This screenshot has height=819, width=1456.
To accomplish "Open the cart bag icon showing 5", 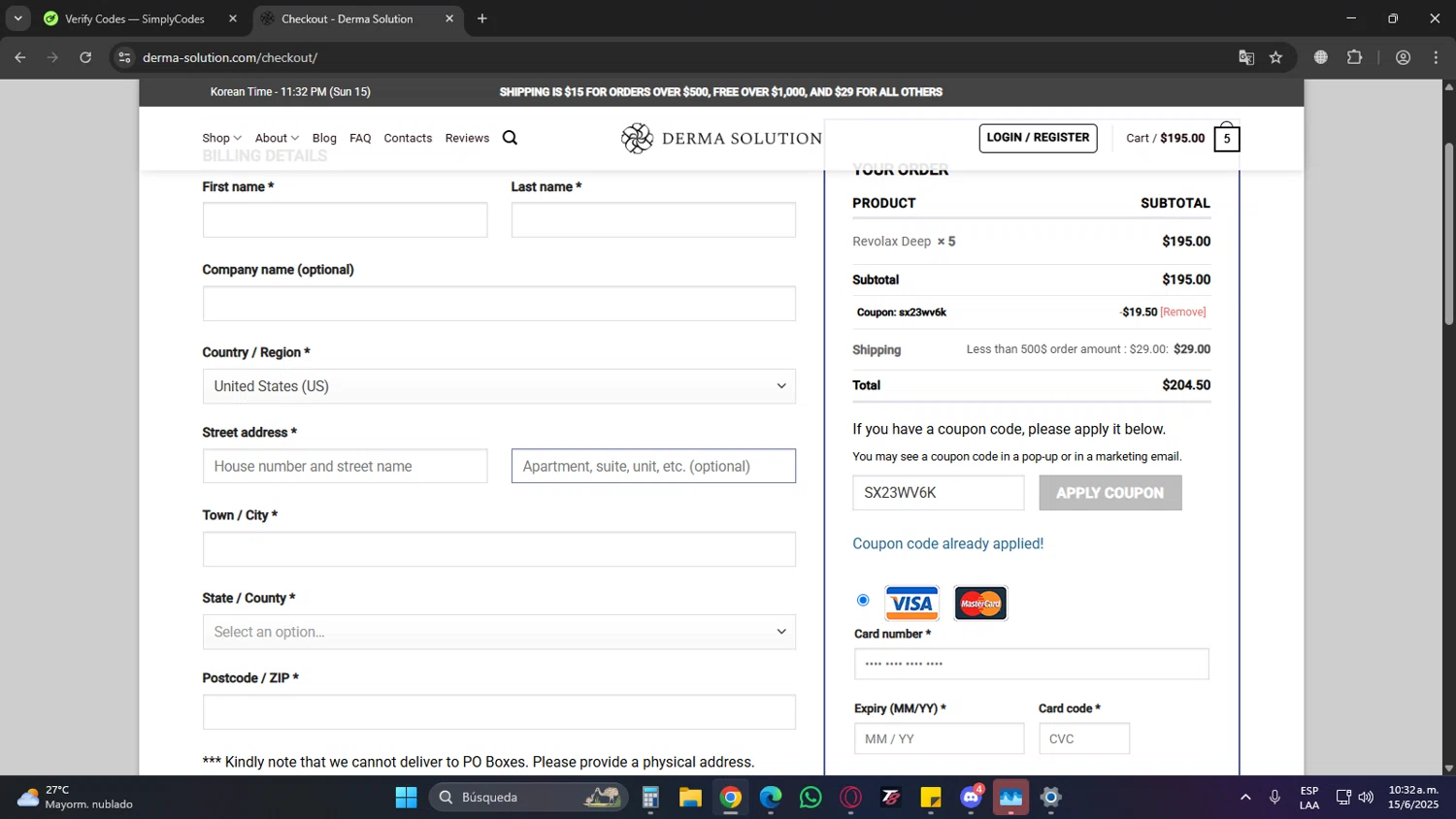I will (x=1227, y=137).
